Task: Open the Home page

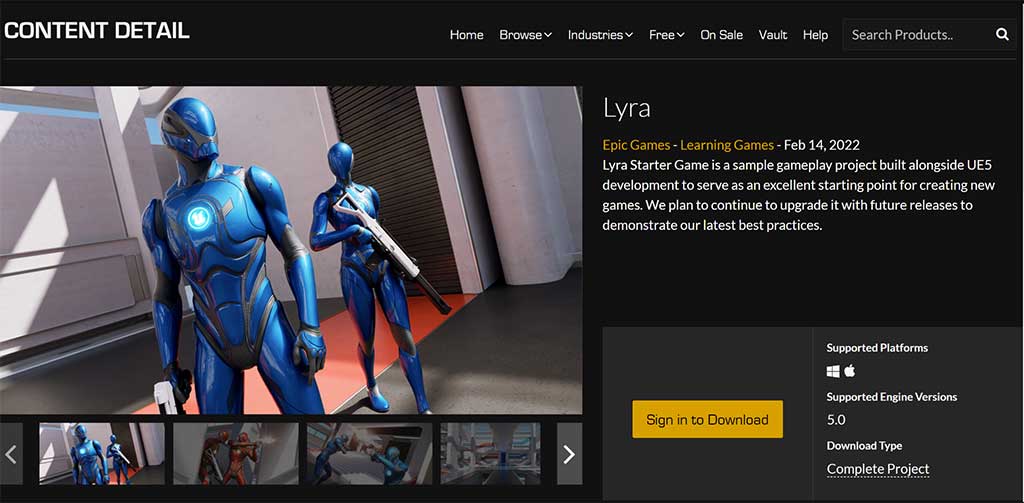Action: click(466, 35)
